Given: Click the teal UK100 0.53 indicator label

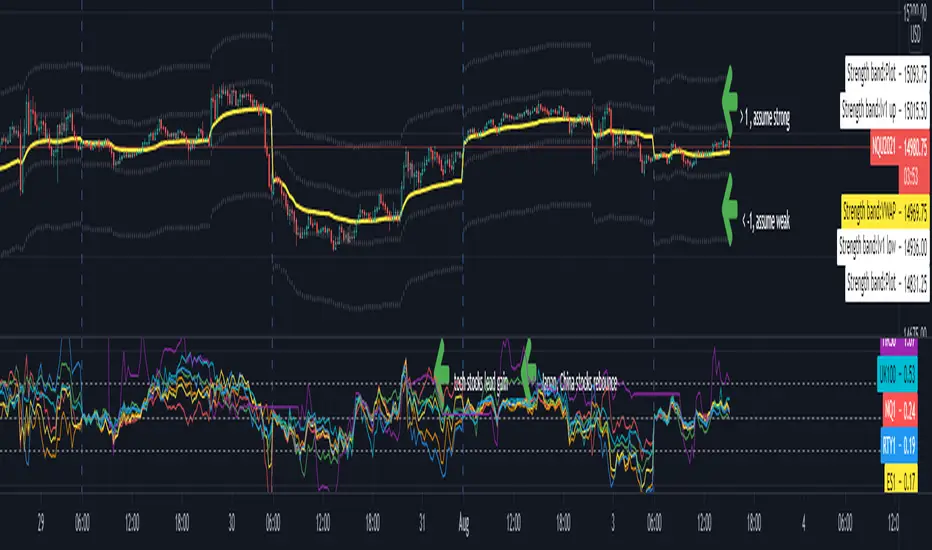Looking at the screenshot, I should click(x=897, y=374).
